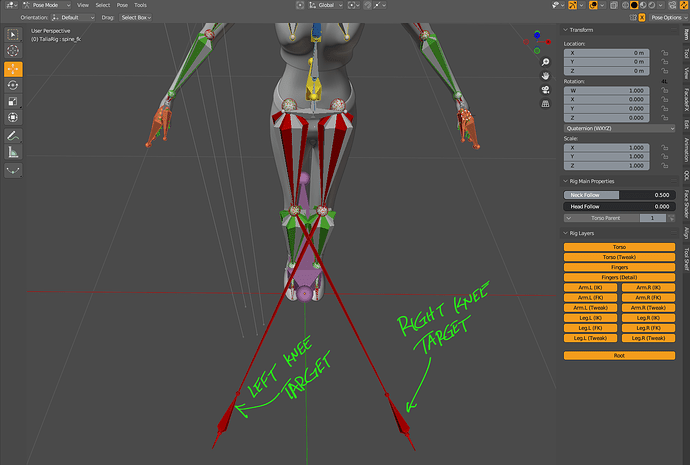Click the Torso Parent driver icon
690x465 pixels.
671,218
